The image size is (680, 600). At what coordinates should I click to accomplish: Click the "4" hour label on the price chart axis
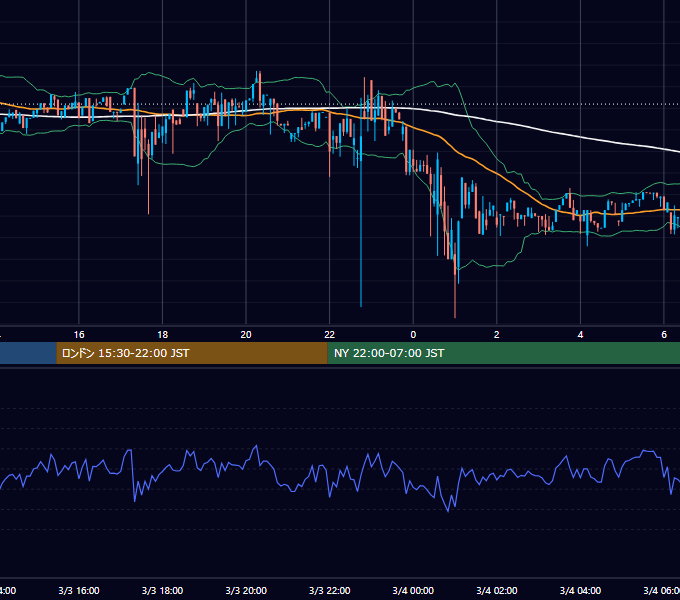(580, 335)
